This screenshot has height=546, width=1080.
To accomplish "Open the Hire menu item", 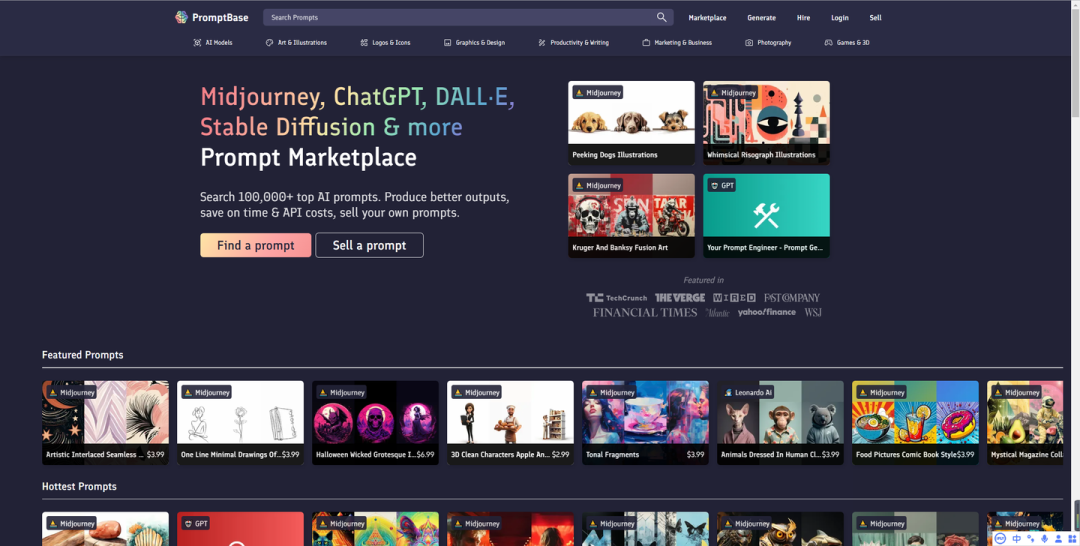I will click(803, 18).
